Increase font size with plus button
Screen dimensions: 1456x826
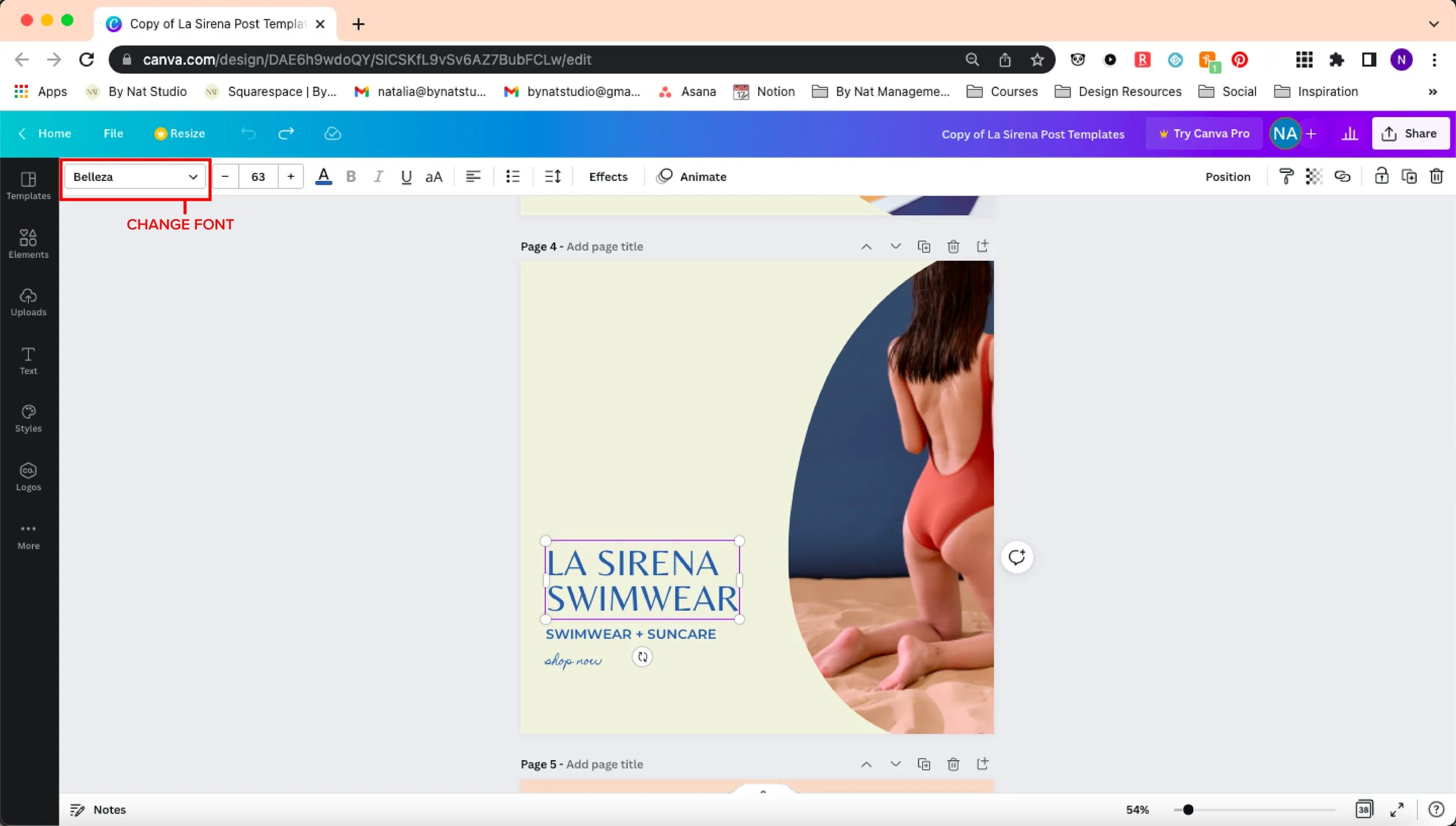click(291, 176)
